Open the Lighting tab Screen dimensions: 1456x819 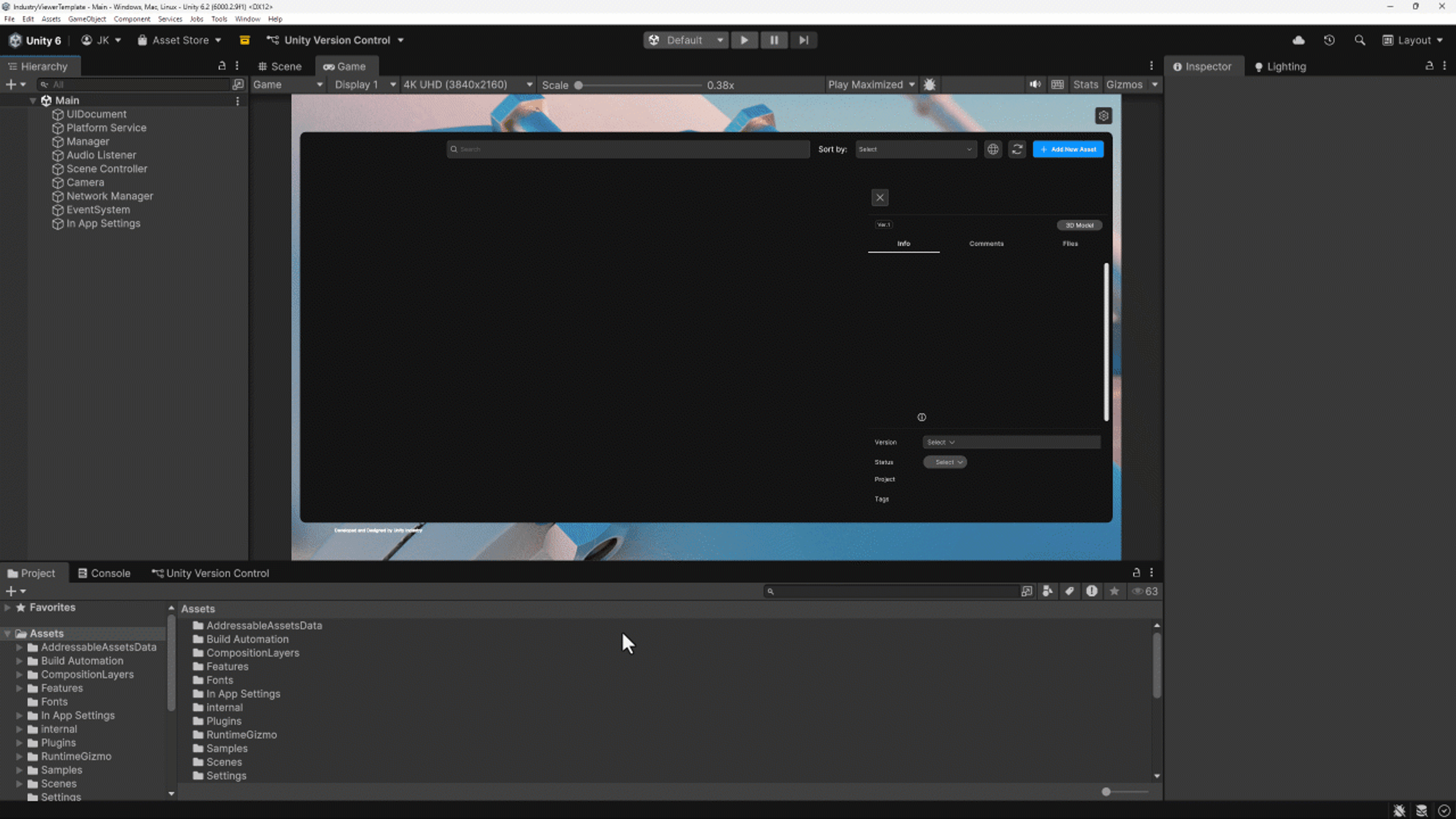click(1280, 67)
